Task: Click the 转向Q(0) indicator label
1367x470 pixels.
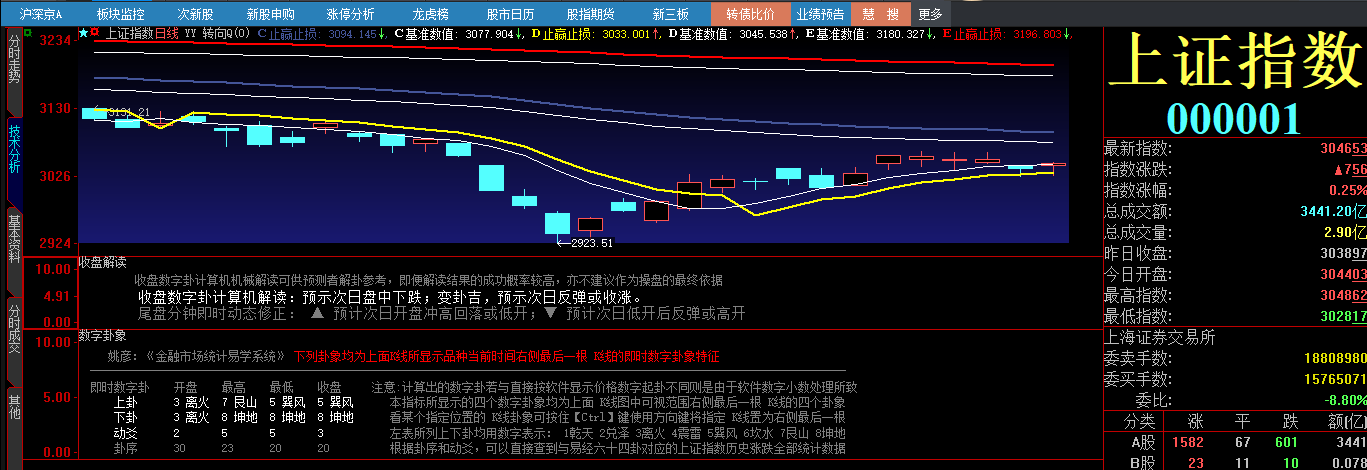Action: pyautogui.click(x=226, y=33)
